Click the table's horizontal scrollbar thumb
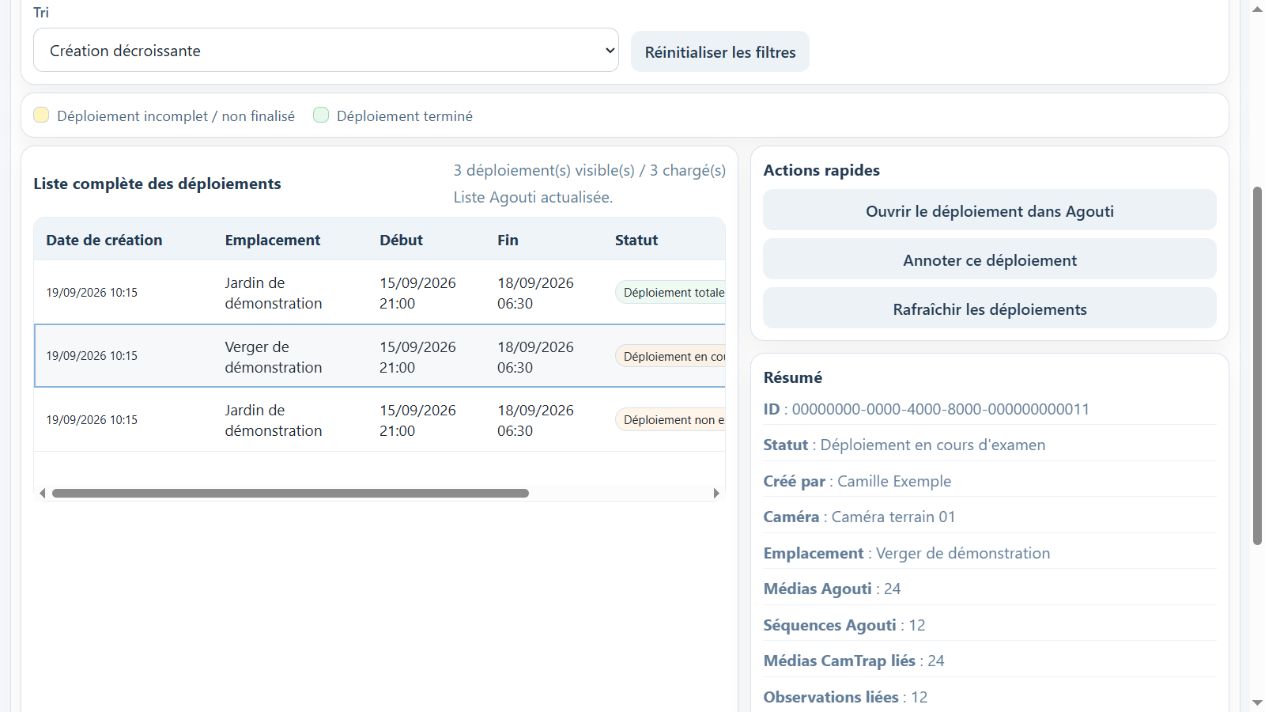The width and height of the screenshot is (1265, 712). coord(290,493)
